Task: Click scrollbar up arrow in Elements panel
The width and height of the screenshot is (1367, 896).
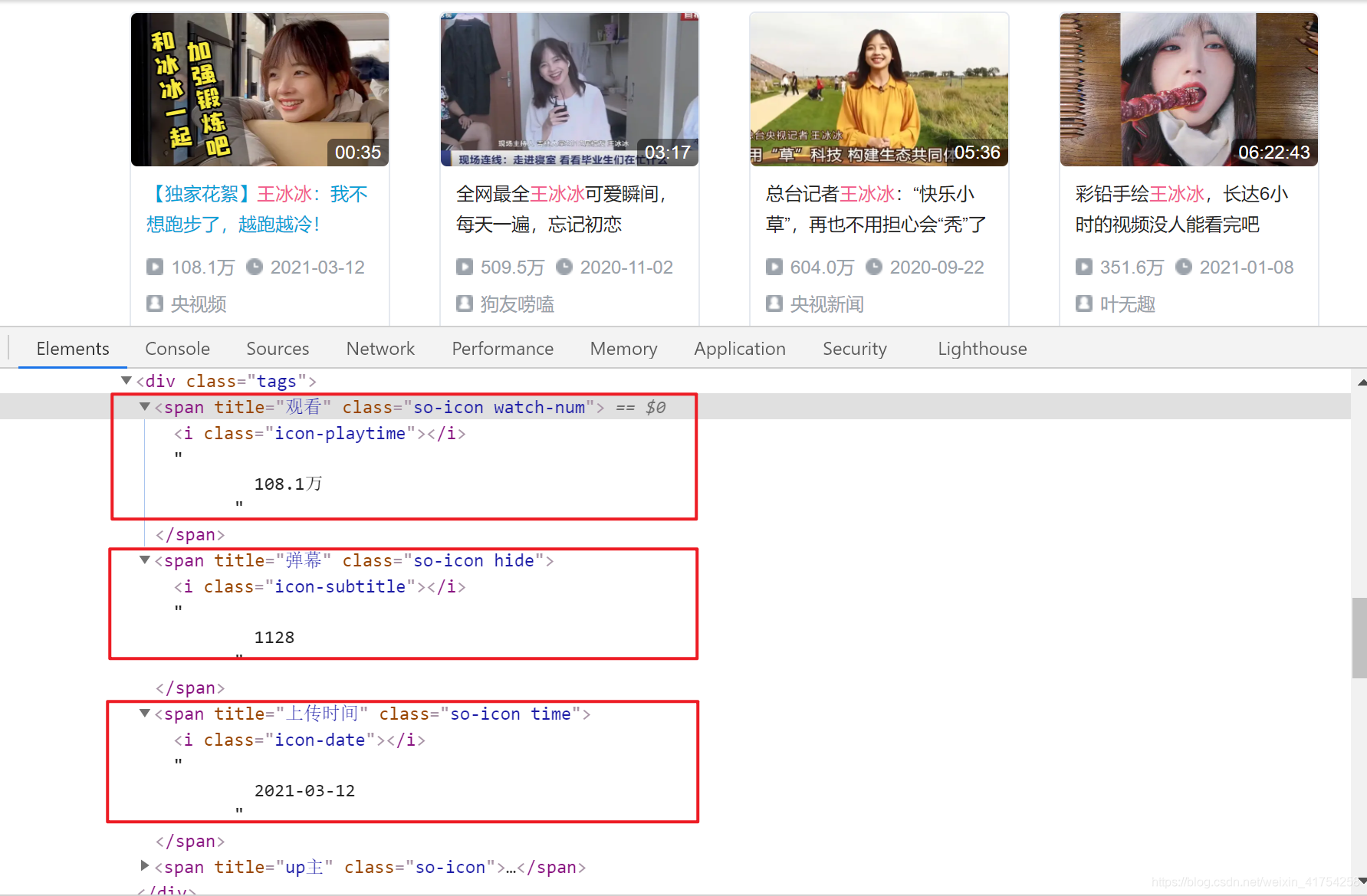Action: click(1361, 381)
